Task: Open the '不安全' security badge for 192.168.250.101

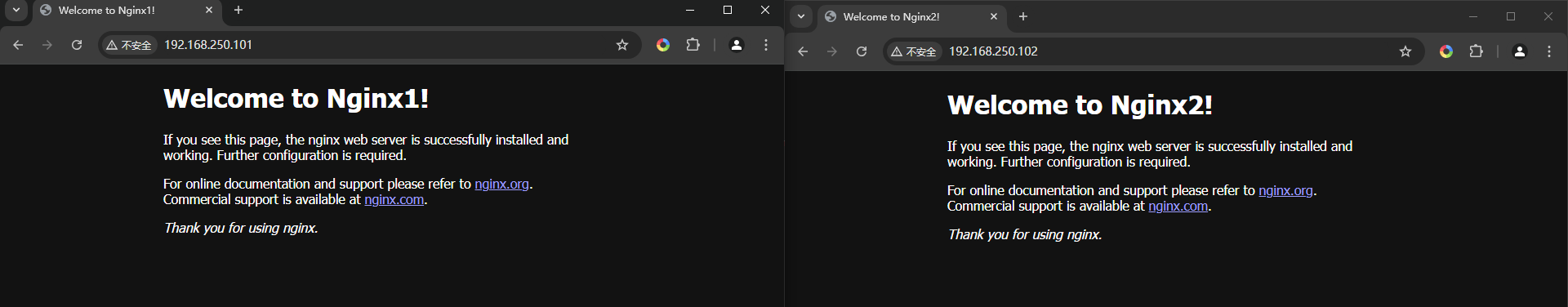Action: pos(129,45)
